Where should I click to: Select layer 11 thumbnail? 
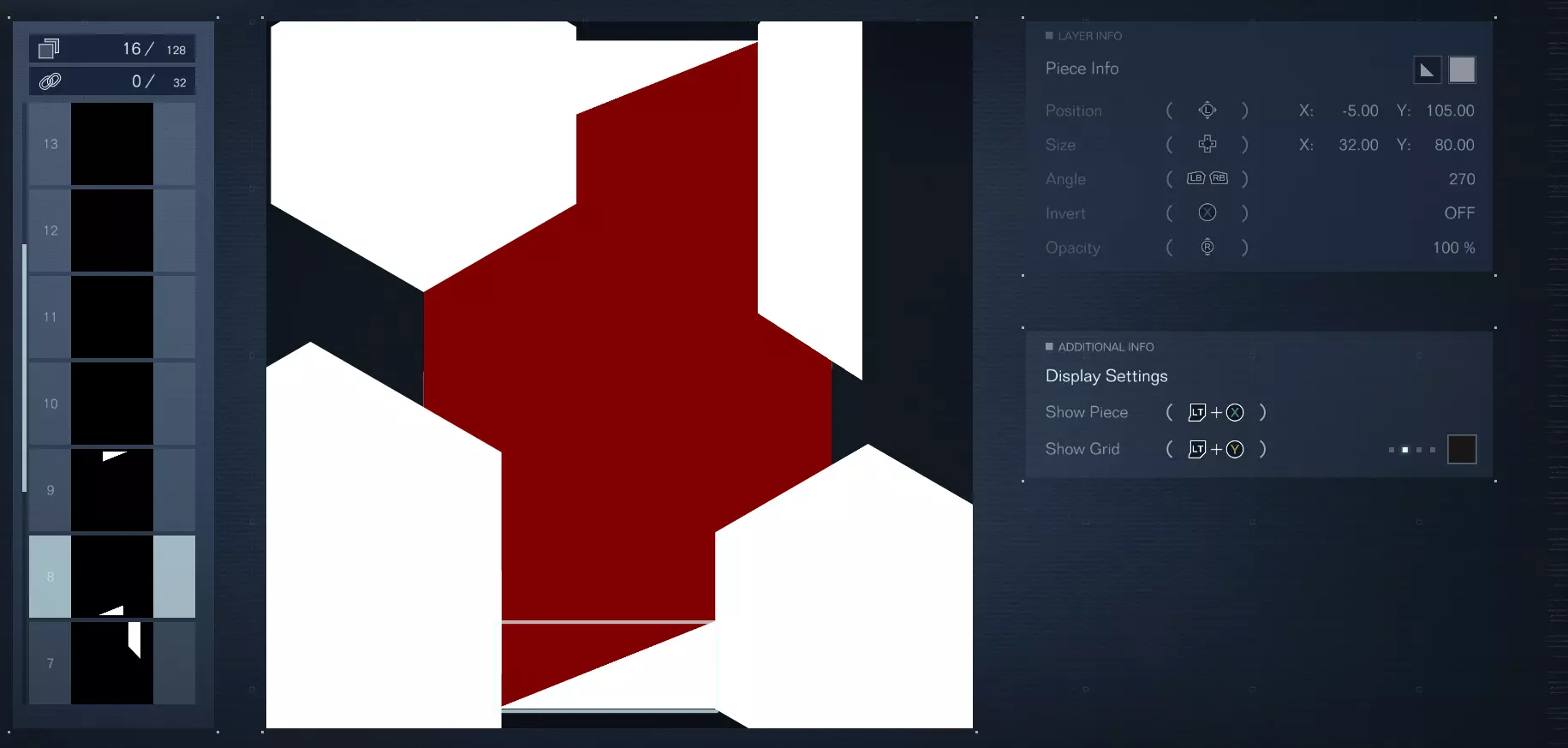tap(112, 317)
